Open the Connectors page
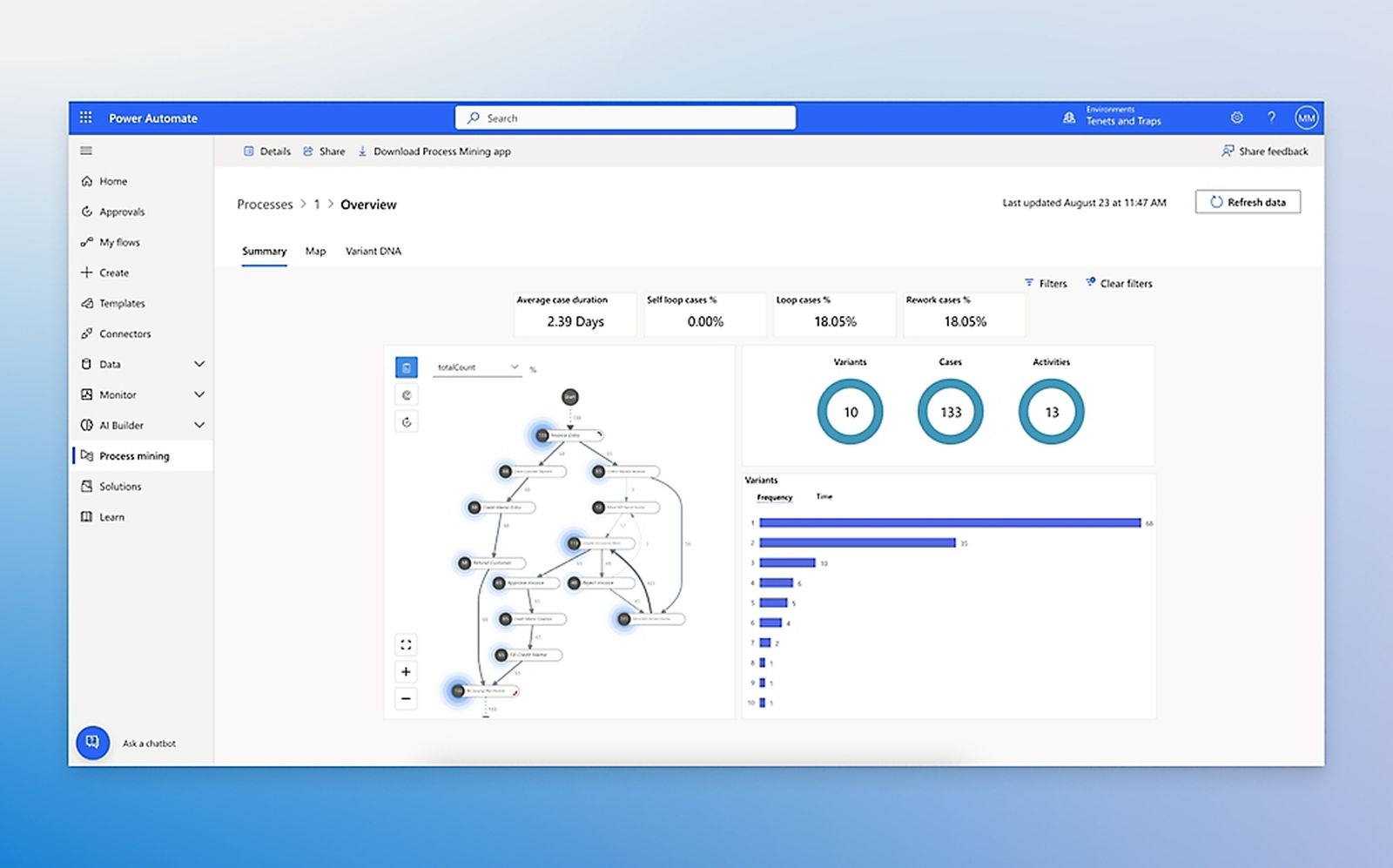1393x868 pixels. point(125,333)
